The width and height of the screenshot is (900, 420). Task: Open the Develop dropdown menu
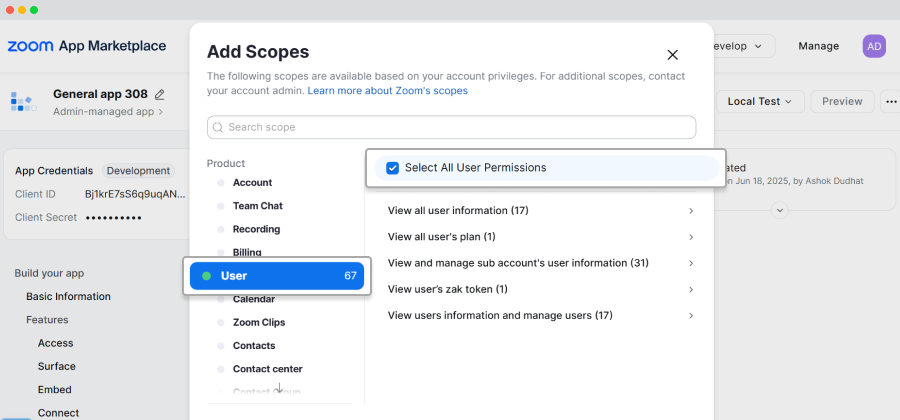[742, 46]
